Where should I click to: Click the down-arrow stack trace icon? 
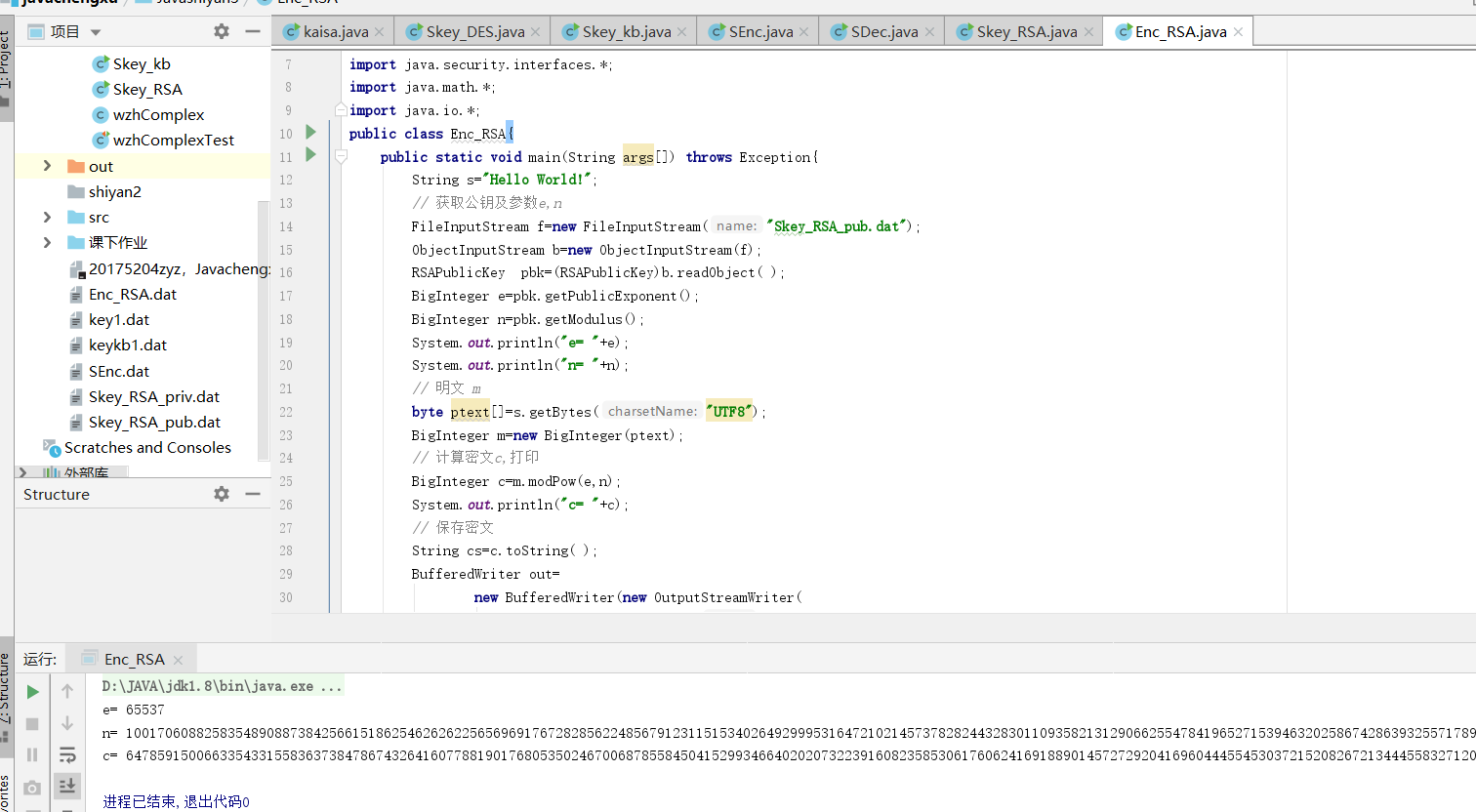tap(67, 723)
